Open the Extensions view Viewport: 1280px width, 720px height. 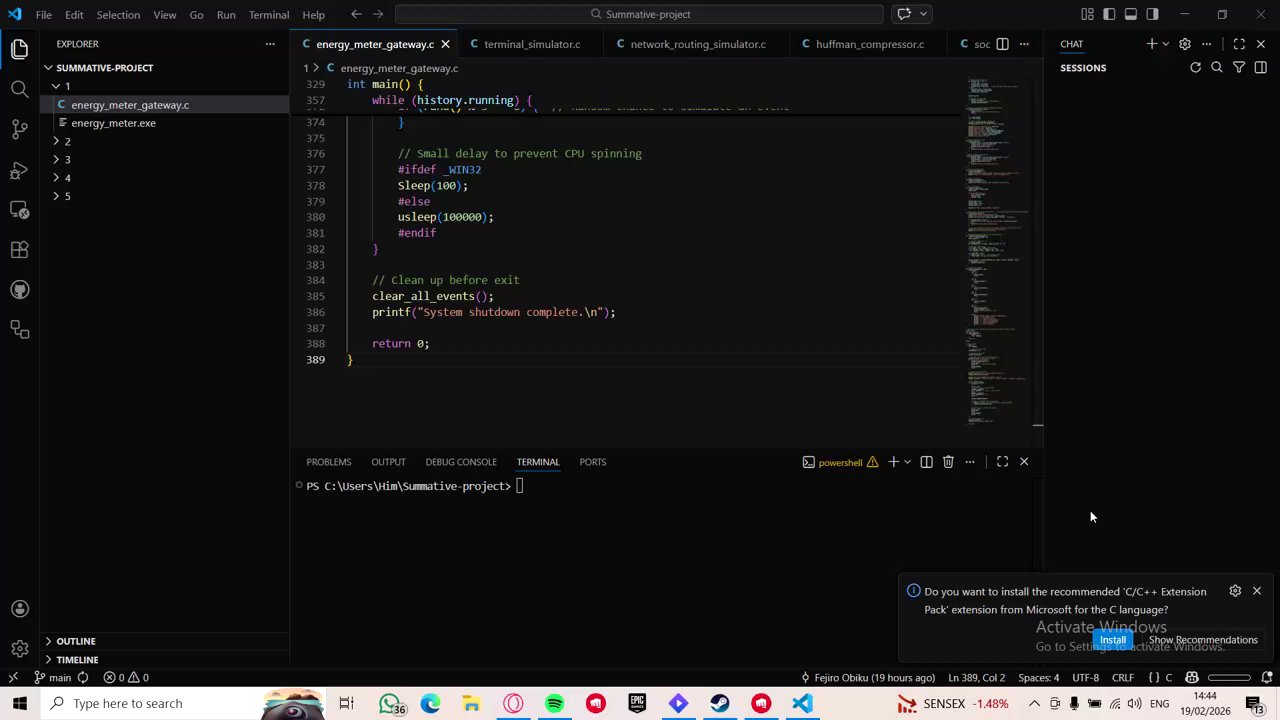19,250
